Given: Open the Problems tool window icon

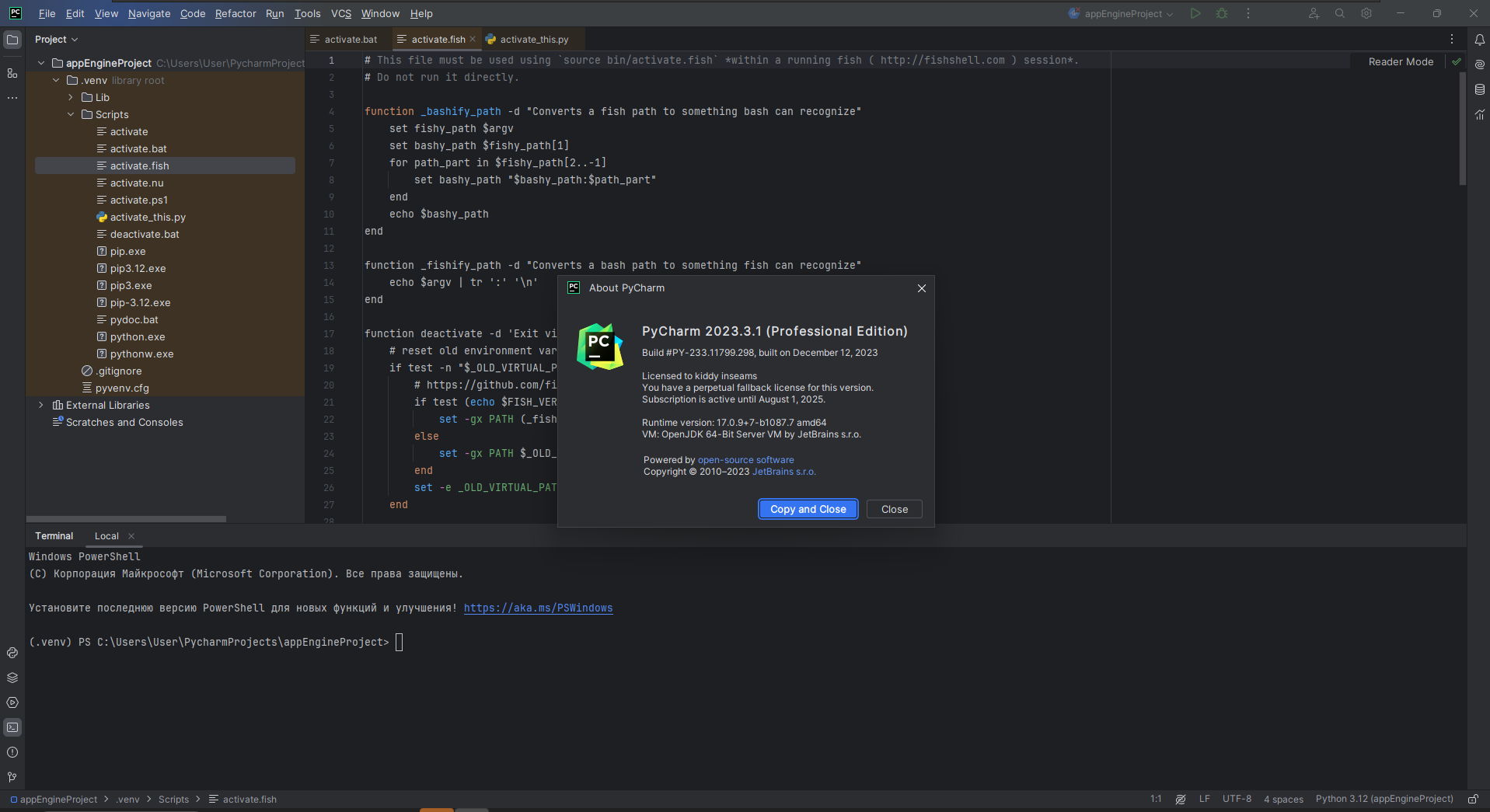Looking at the screenshot, I should 12,752.
